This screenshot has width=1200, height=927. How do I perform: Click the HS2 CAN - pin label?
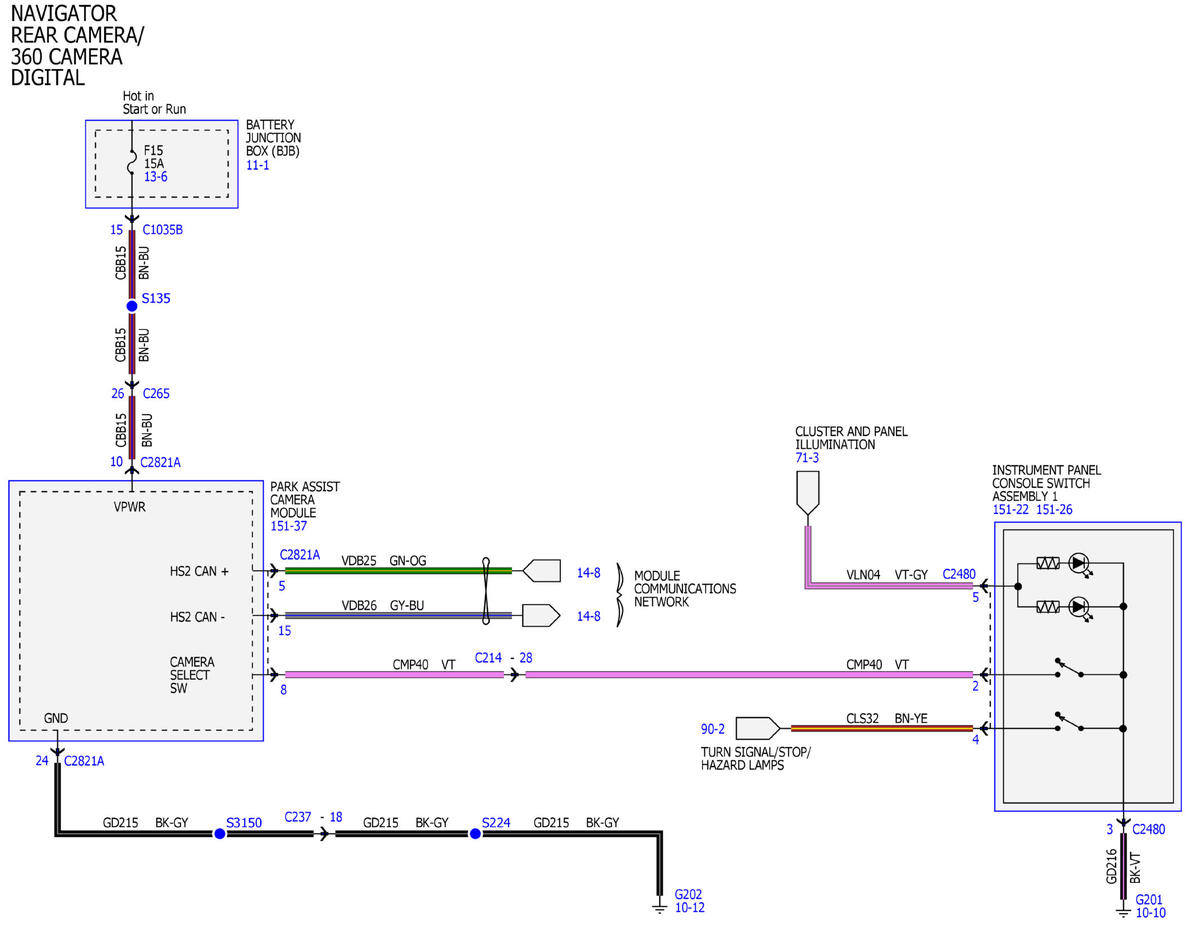[197, 617]
